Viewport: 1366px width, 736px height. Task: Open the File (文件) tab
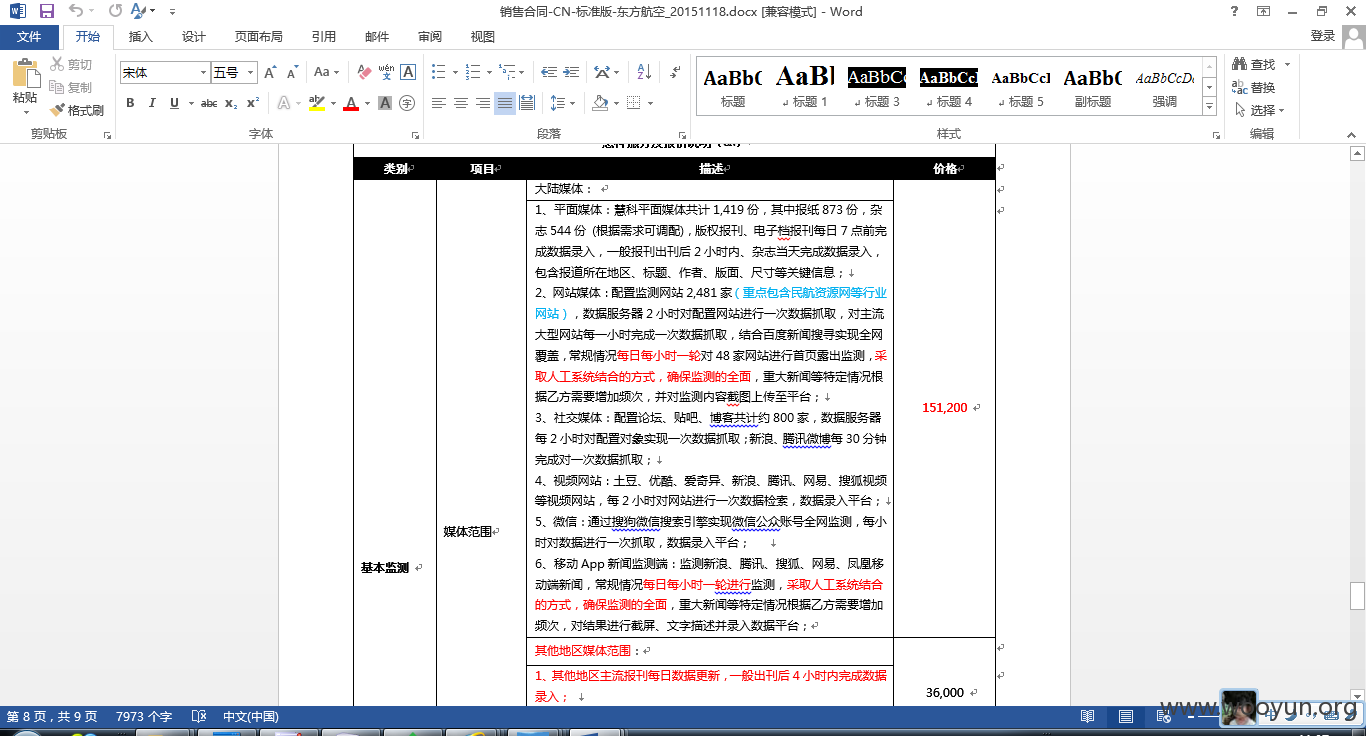point(29,37)
